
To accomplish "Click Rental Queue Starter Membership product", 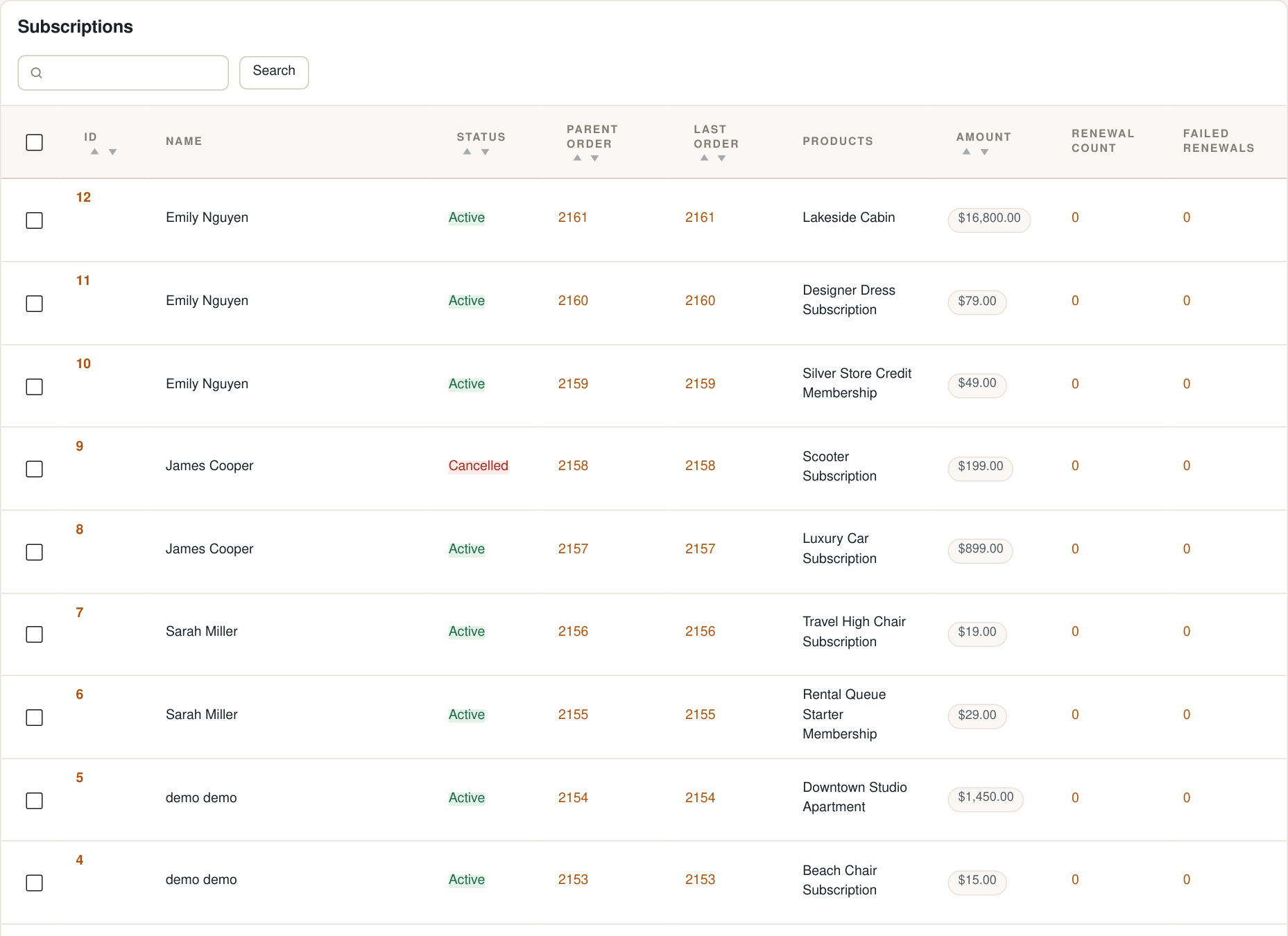I will click(x=844, y=714).
